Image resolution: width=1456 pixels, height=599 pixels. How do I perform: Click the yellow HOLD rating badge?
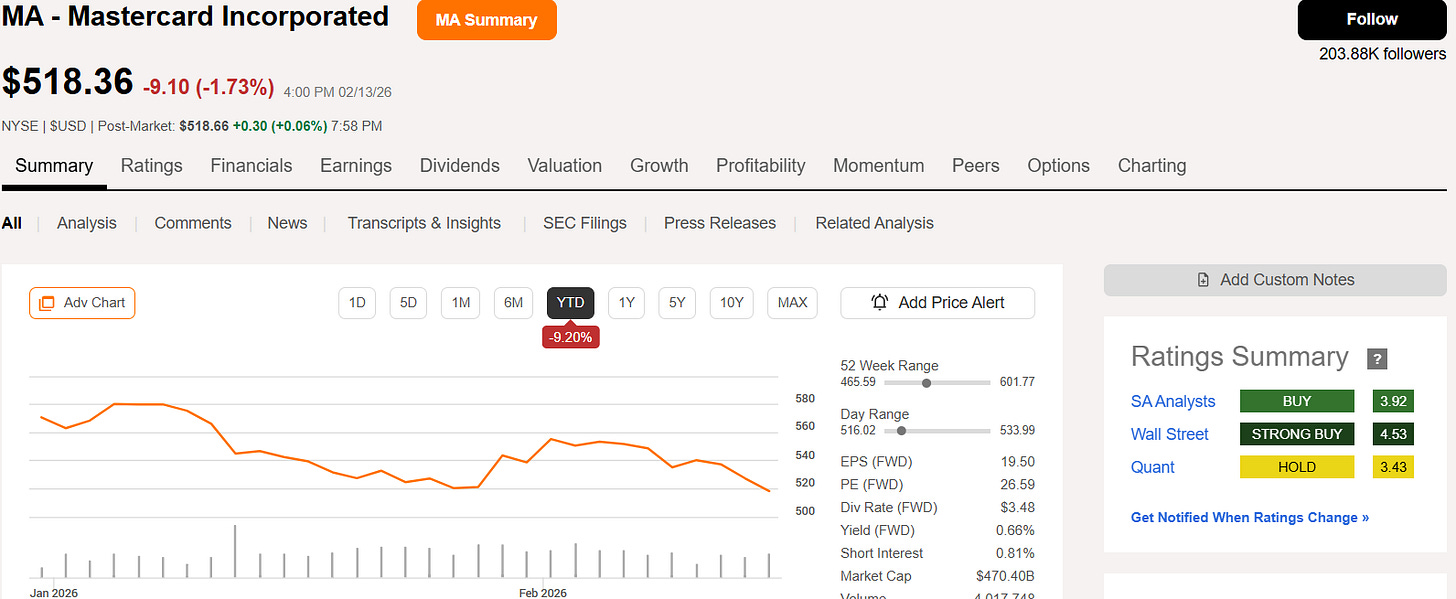(1297, 467)
